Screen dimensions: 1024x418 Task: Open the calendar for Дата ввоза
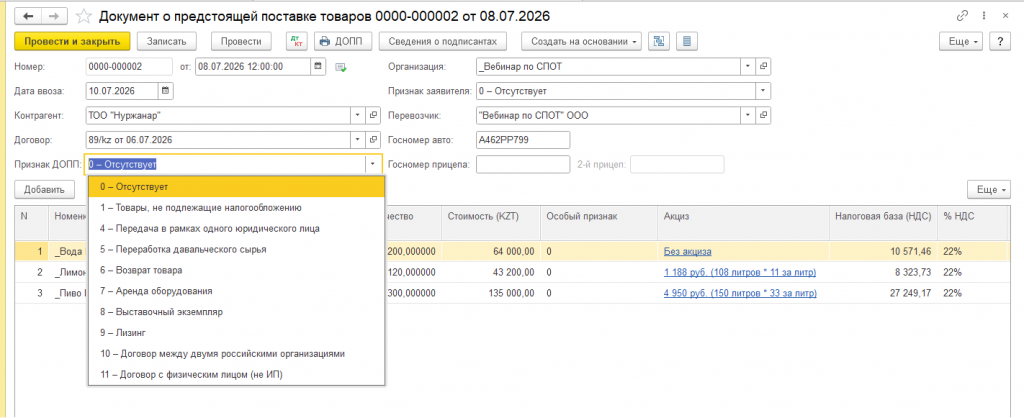point(165,91)
